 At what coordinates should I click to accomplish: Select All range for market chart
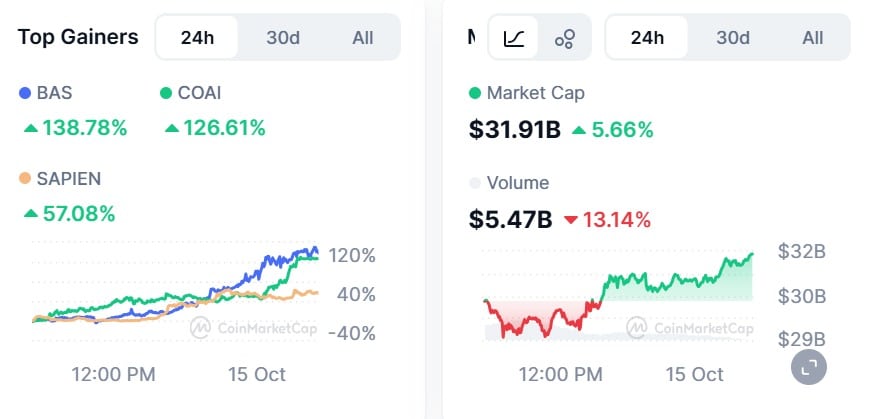(813, 38)
